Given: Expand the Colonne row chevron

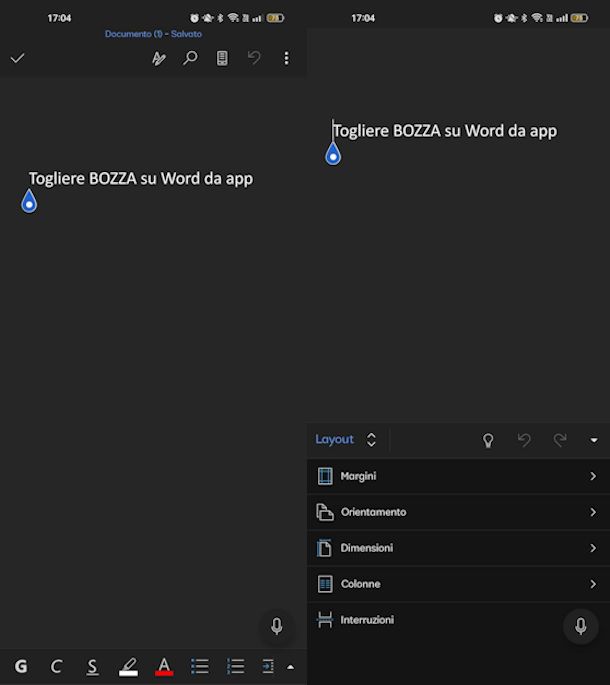Looking at the screenshot, I should [x=593, y=584].
